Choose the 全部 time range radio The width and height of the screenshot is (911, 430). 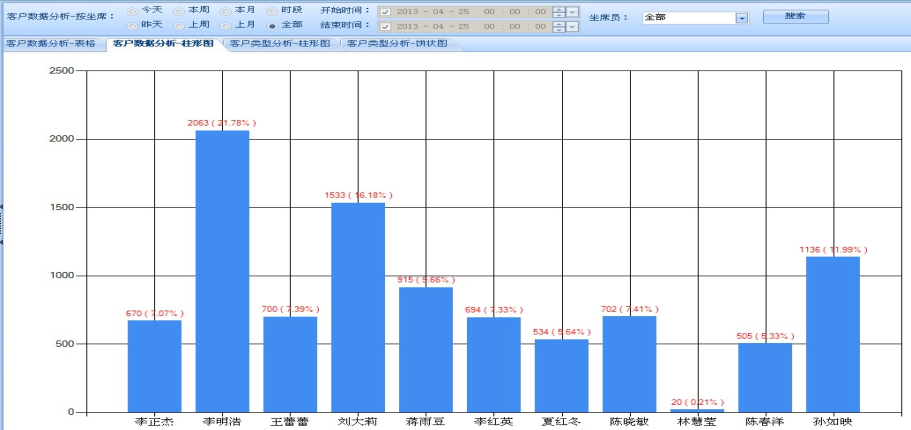[272, 24]
